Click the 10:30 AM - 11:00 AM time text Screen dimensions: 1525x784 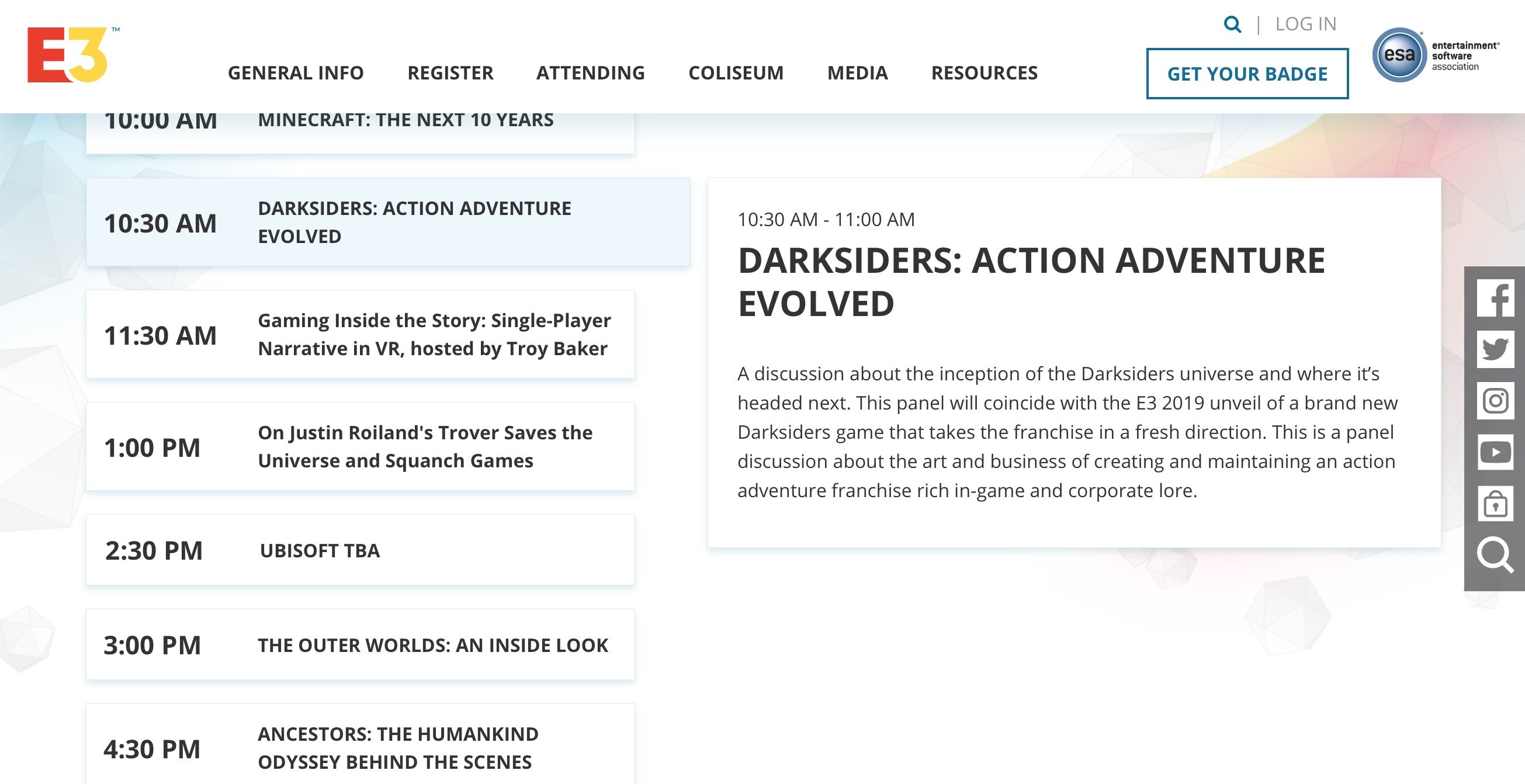[x=826, y=220]
